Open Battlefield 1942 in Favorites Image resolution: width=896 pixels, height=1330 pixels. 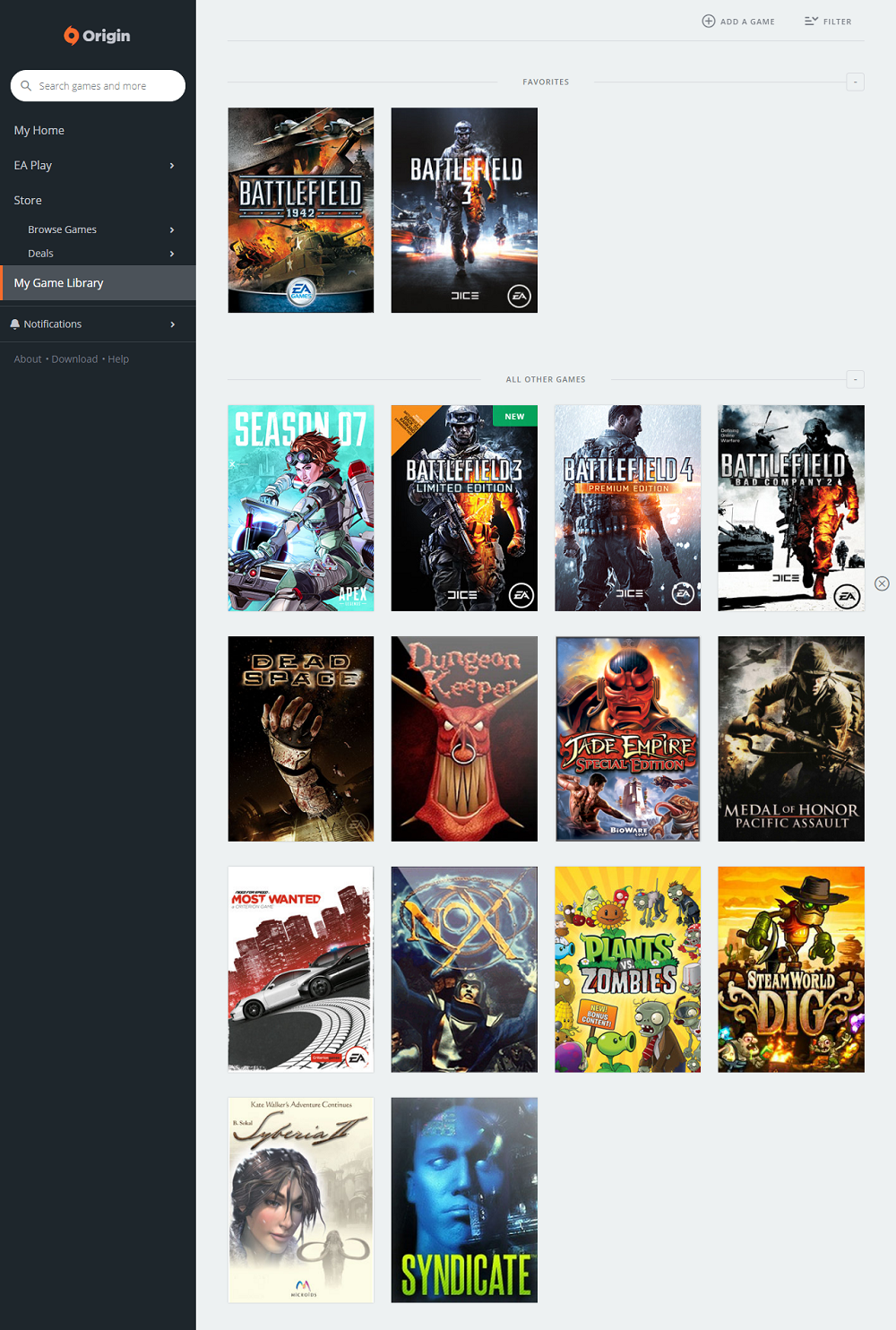tap(301, 211)
